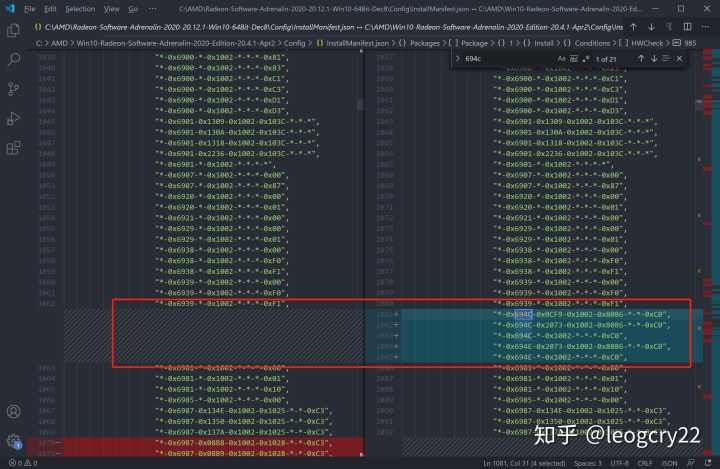
Task: Go to next change in diff editor
Action: point(651,27)
